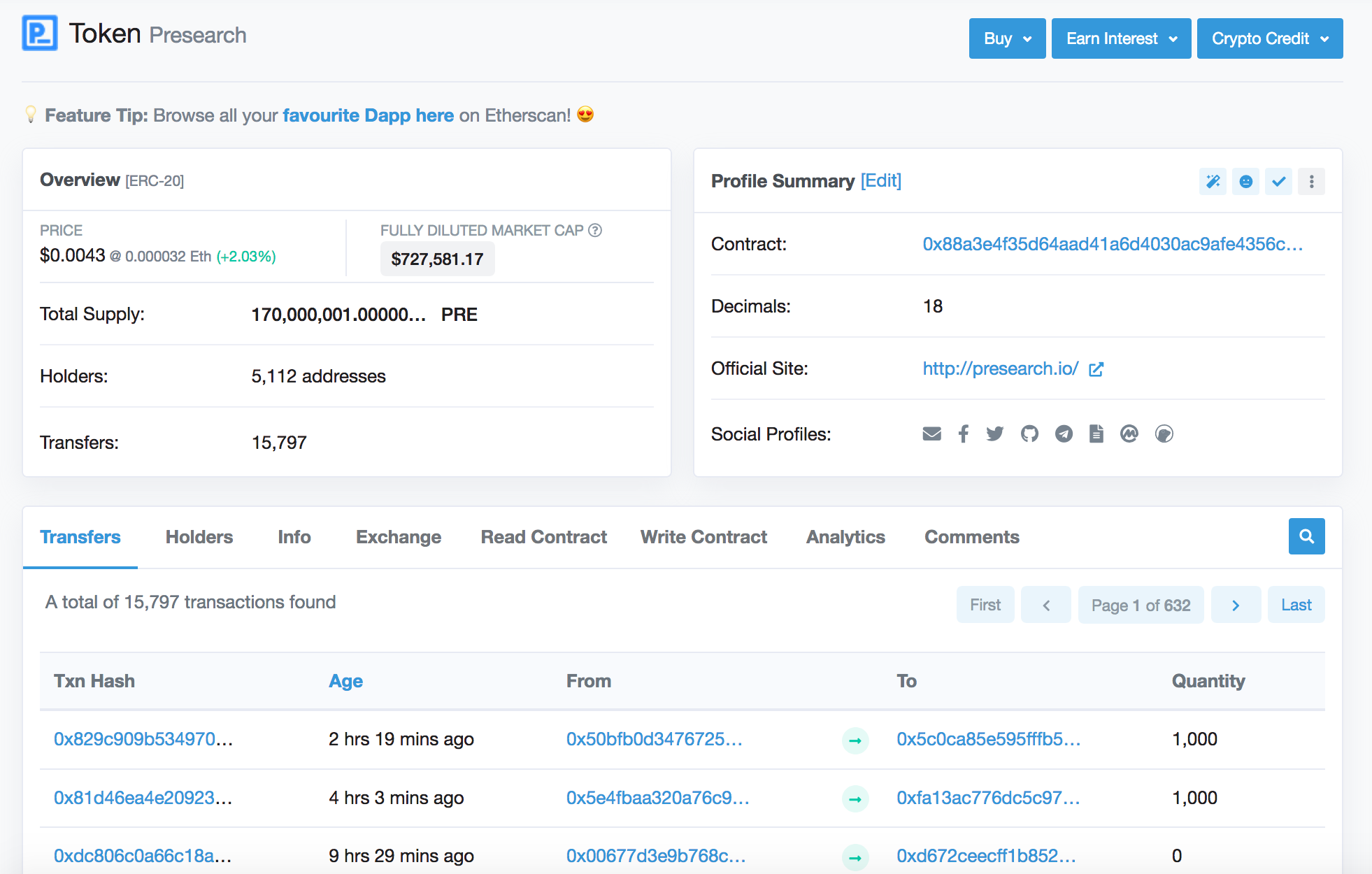The width and height of the screenshot is (1372, 874).
Task: Click the Twitter bird icon
Action: point(995,434)
